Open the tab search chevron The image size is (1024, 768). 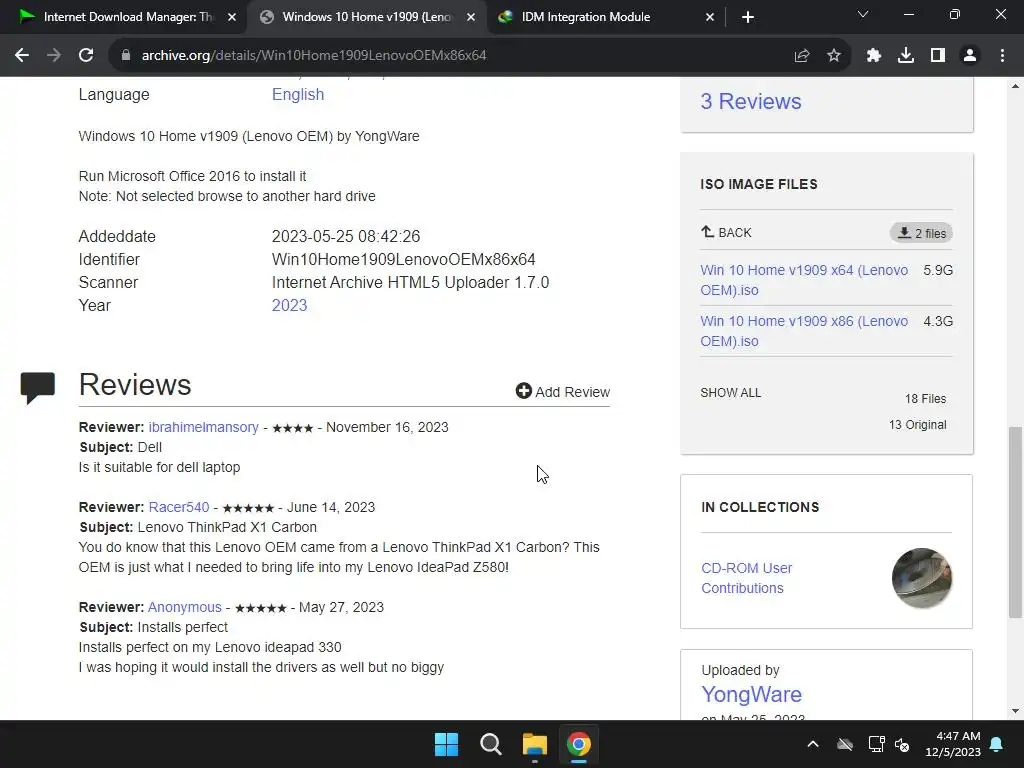[863, 14]
